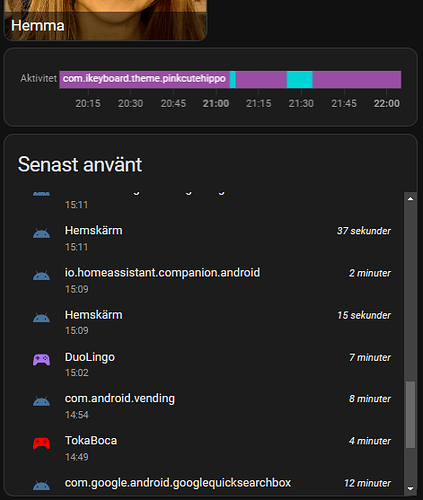Click Android icon beside io.homeassistant.companion.android
Viewport: 423px width, 500px height.
[x=41, y=276]
